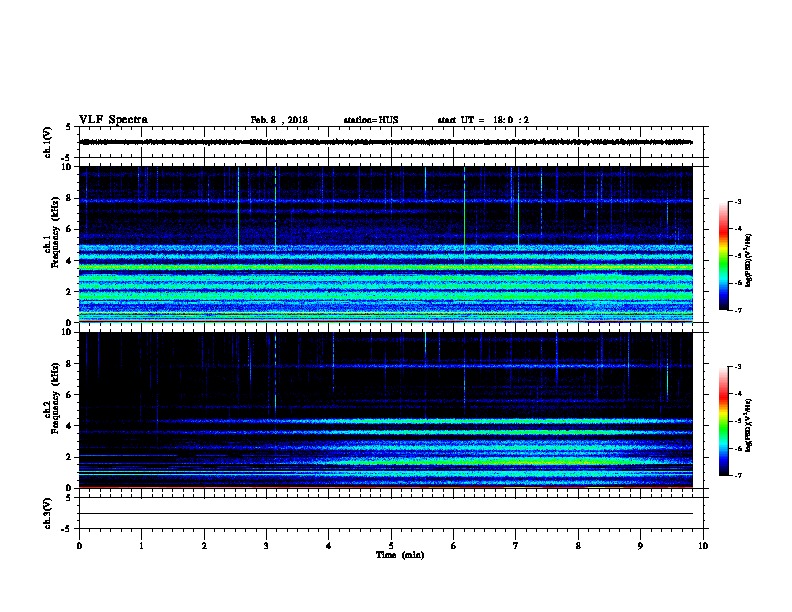The width and height of the screenshot is (792, 612).
Task: Click the time axis tick label "9"
Action: click(640, 545)
